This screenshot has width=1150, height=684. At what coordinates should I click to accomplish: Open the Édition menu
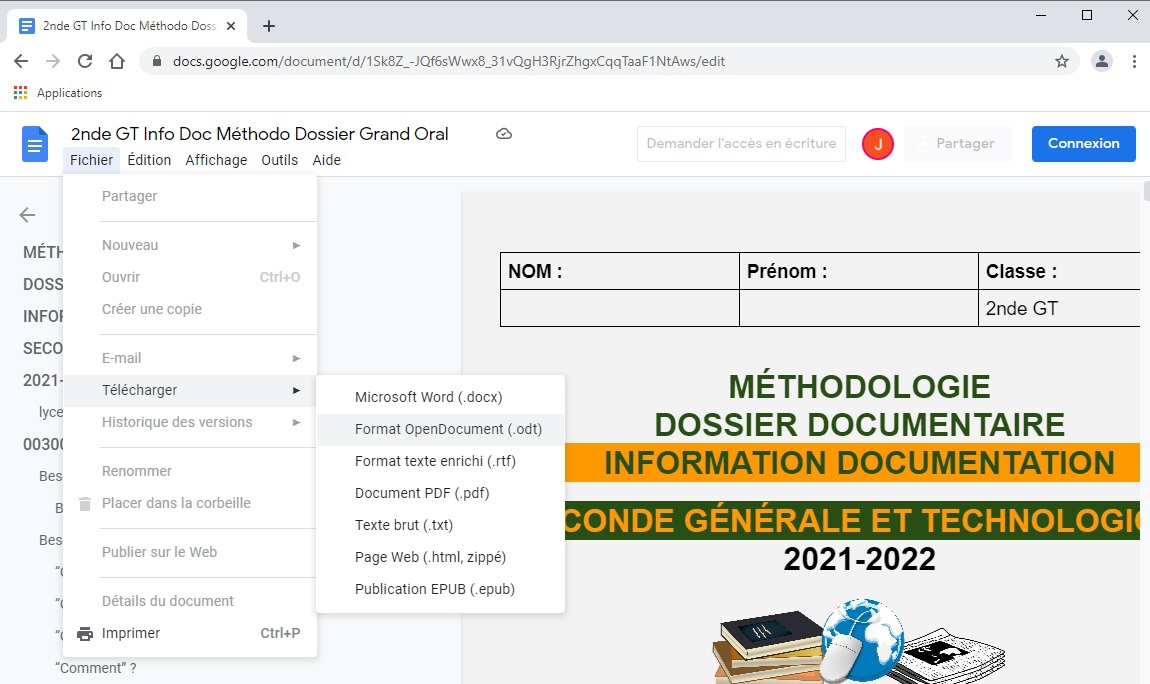click(x=149, y=160)
